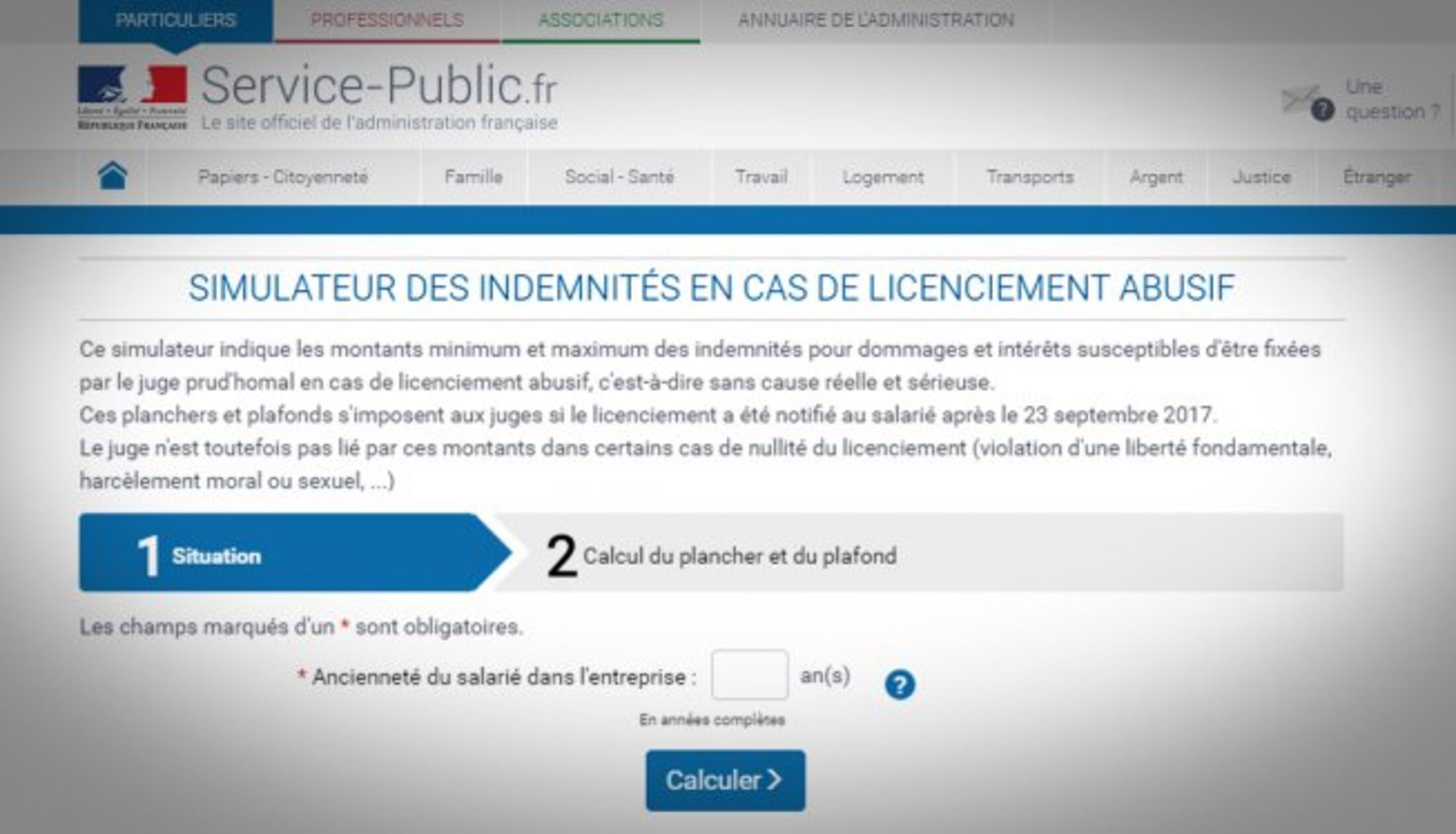Open the Papiers - Citoyenneté menu
1456x834 pixels.
click(x=283, y=177)
